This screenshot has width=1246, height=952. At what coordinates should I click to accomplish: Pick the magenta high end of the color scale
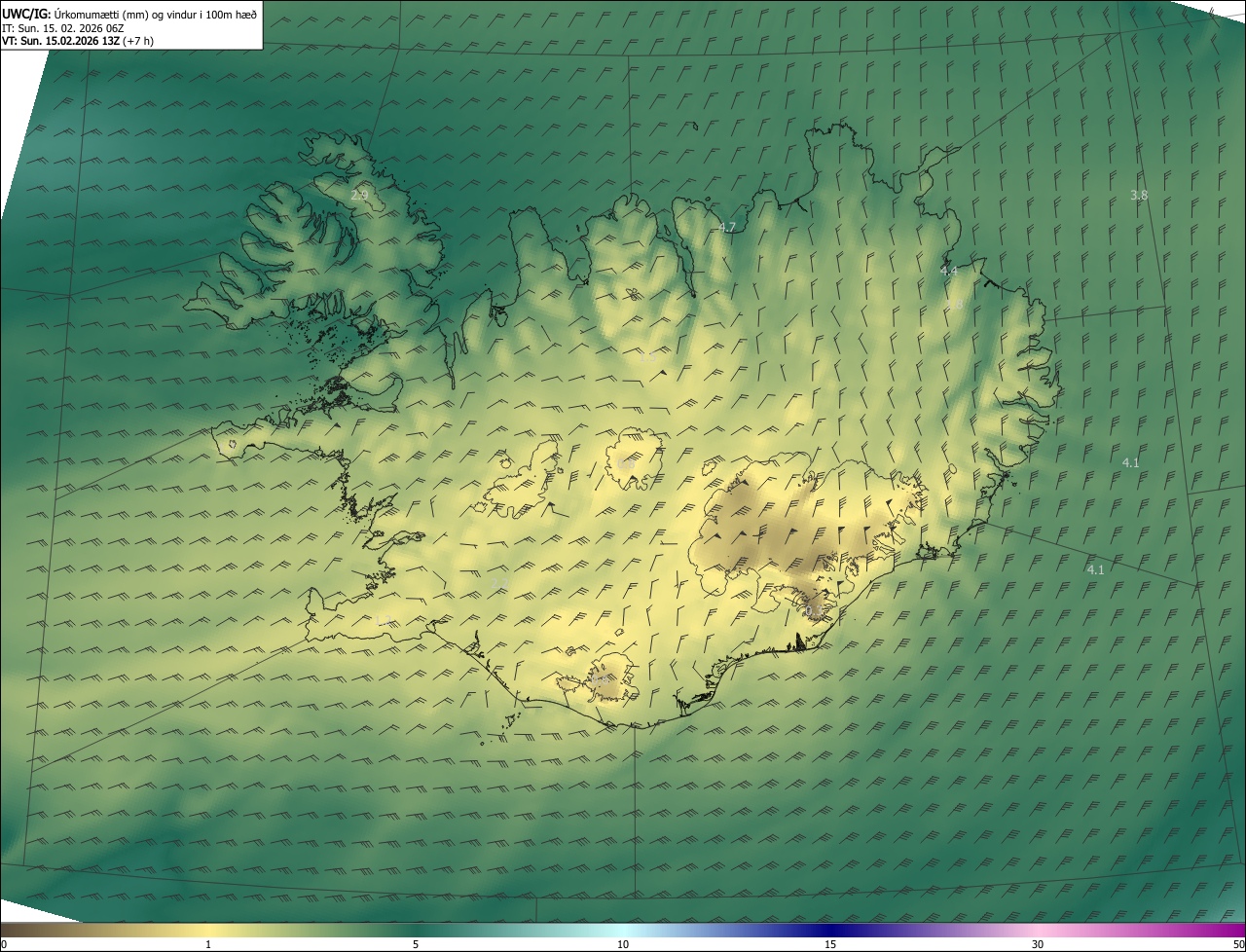(x=1234, y=930)
